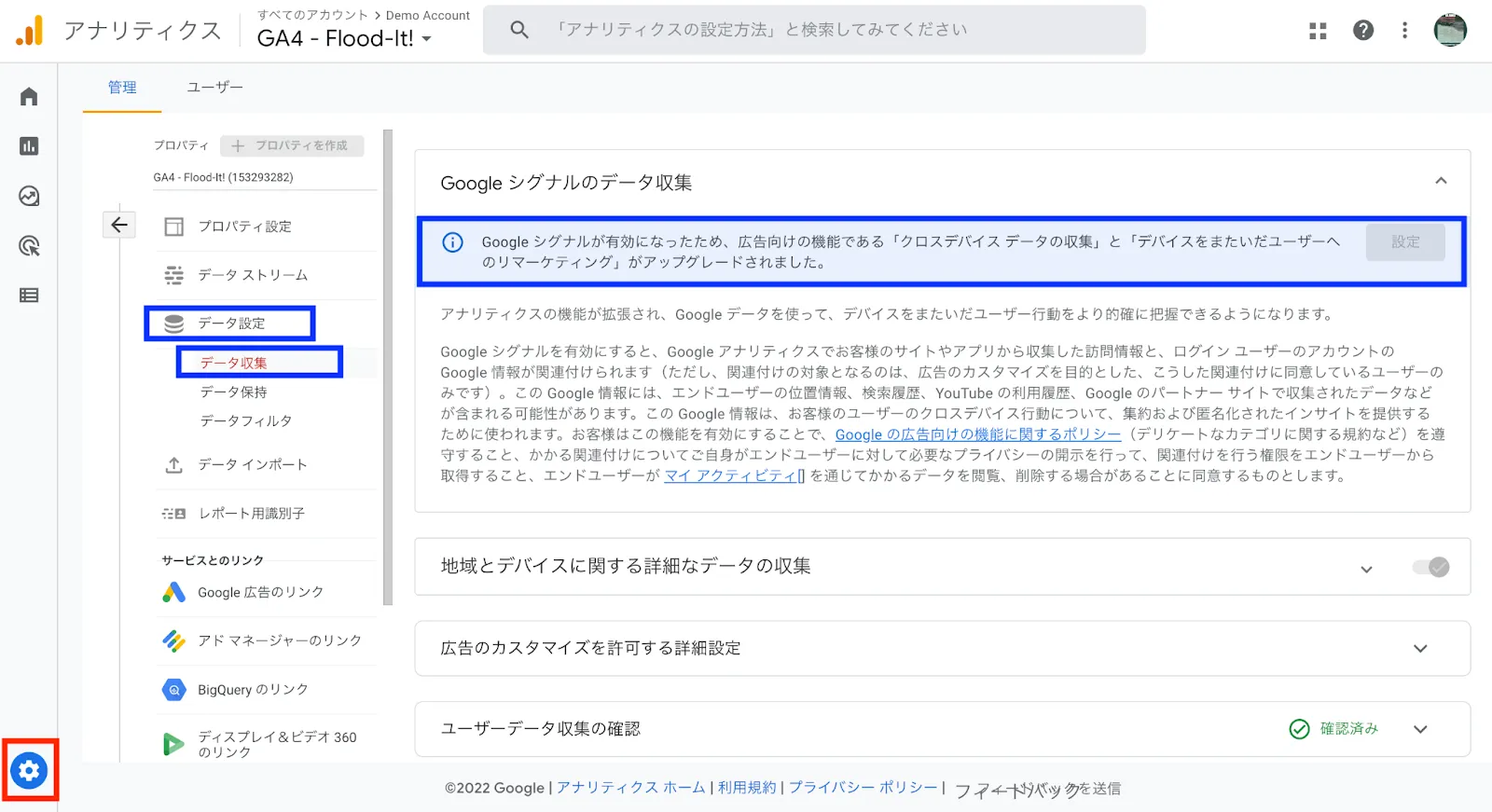Click the Google Analytics logo
Image resolution: width=1492 pixels, height=812 pixels.
29,31
